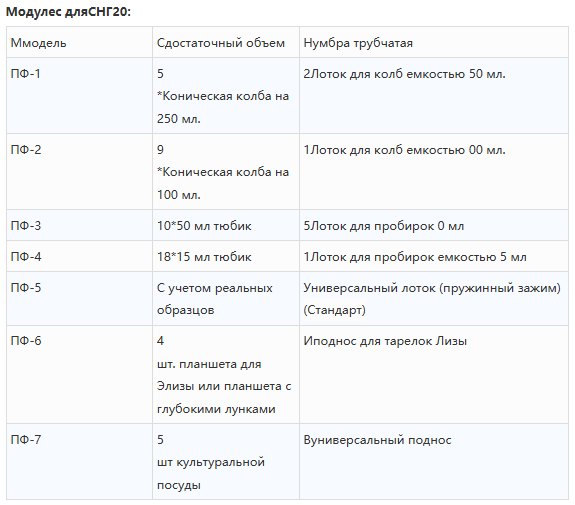The height and width of the screenshot is (505, 575).
Task: Click 'Универсальный лоток (пружинный зажим)' text
Action: click(x=432, y=288)
